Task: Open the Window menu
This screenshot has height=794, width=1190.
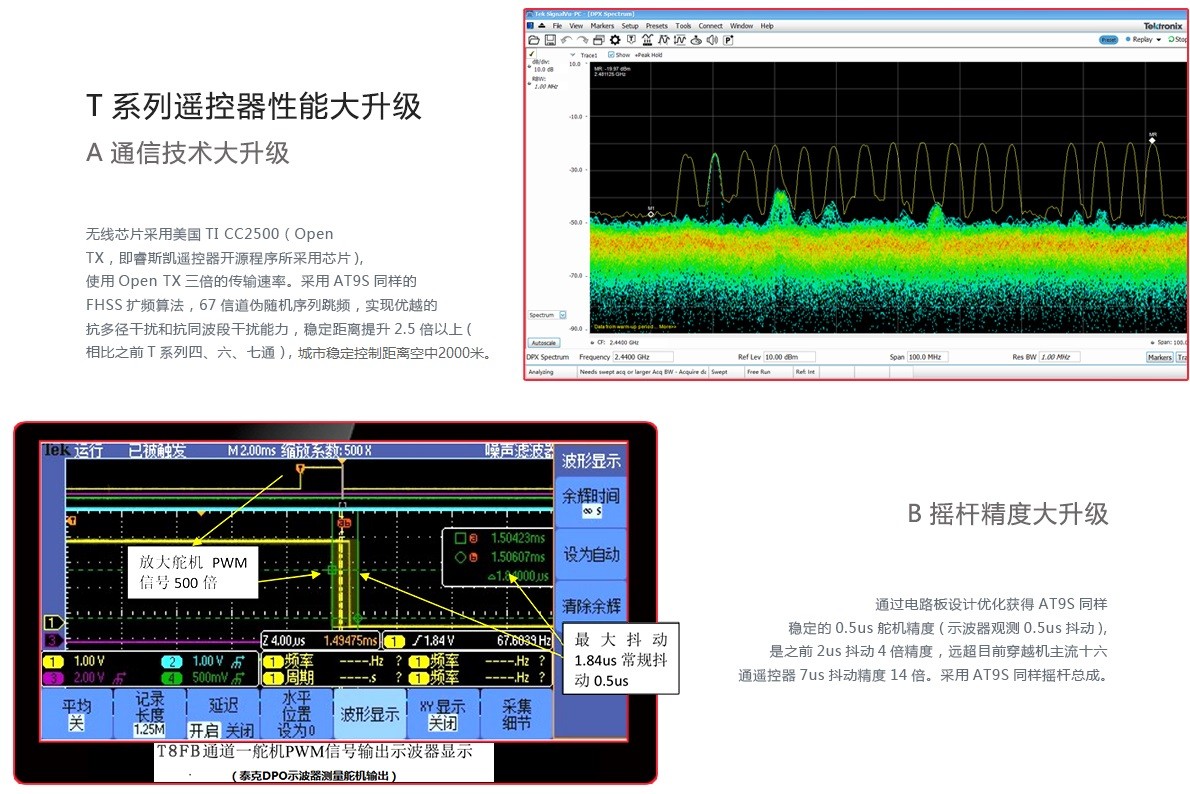Action: tap(741, 26)
